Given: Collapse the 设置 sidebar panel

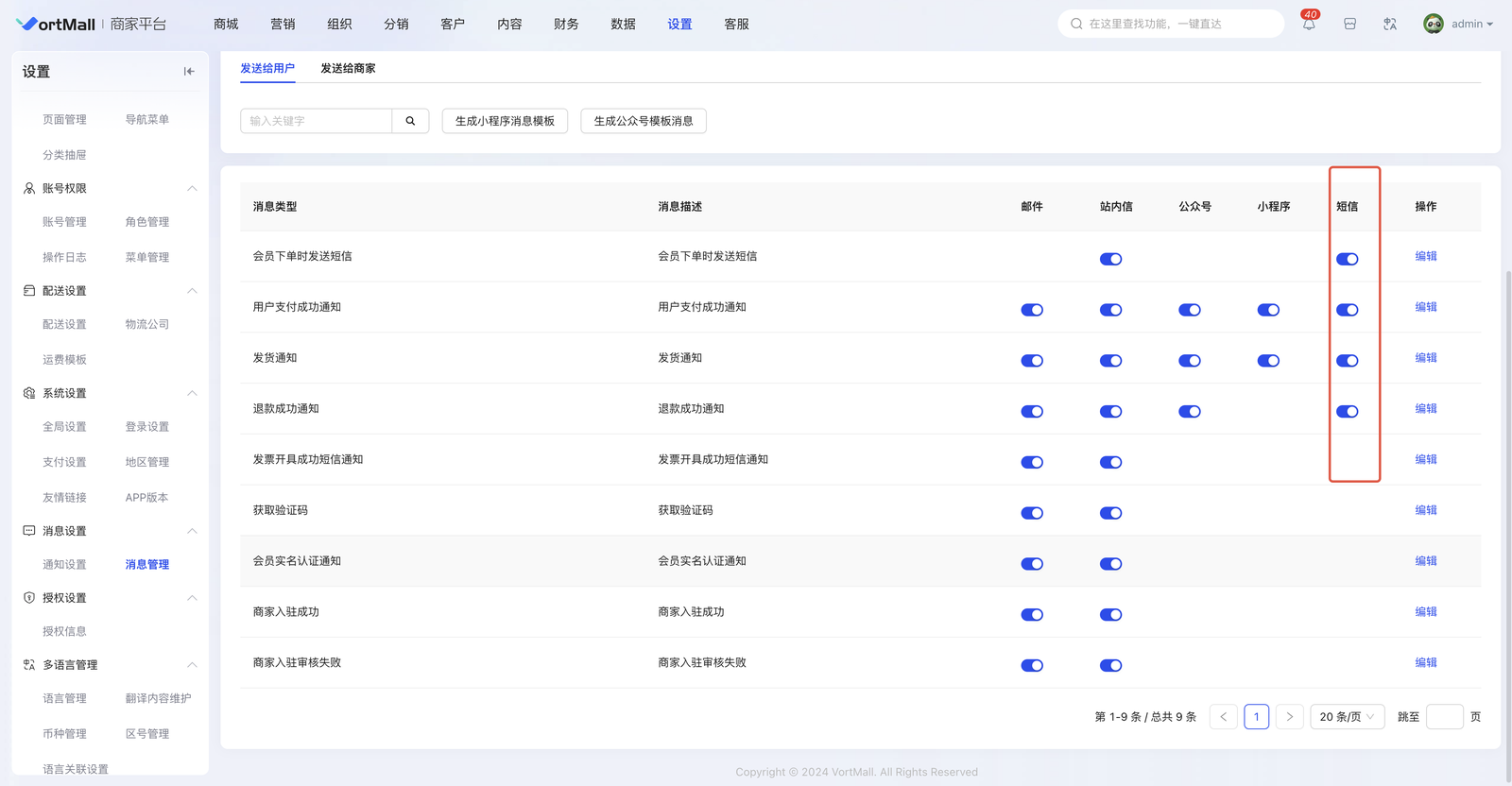Looking at the screenshot, I should tap(189, 72).
